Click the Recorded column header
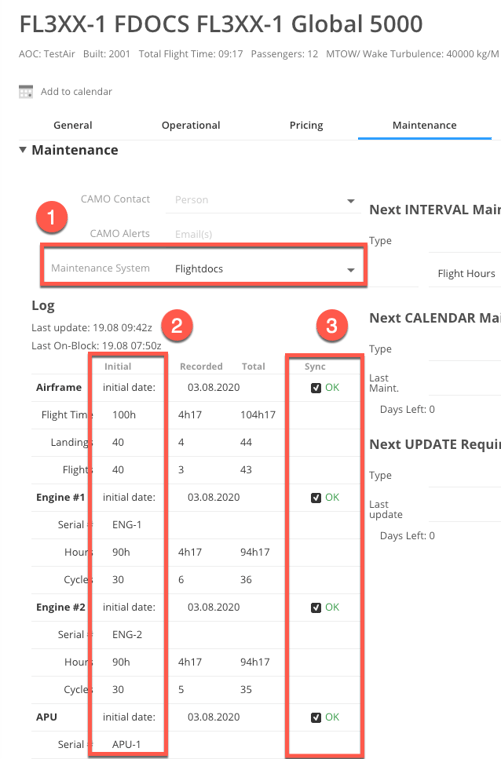 pyautogui.click(x=201, y=367)
